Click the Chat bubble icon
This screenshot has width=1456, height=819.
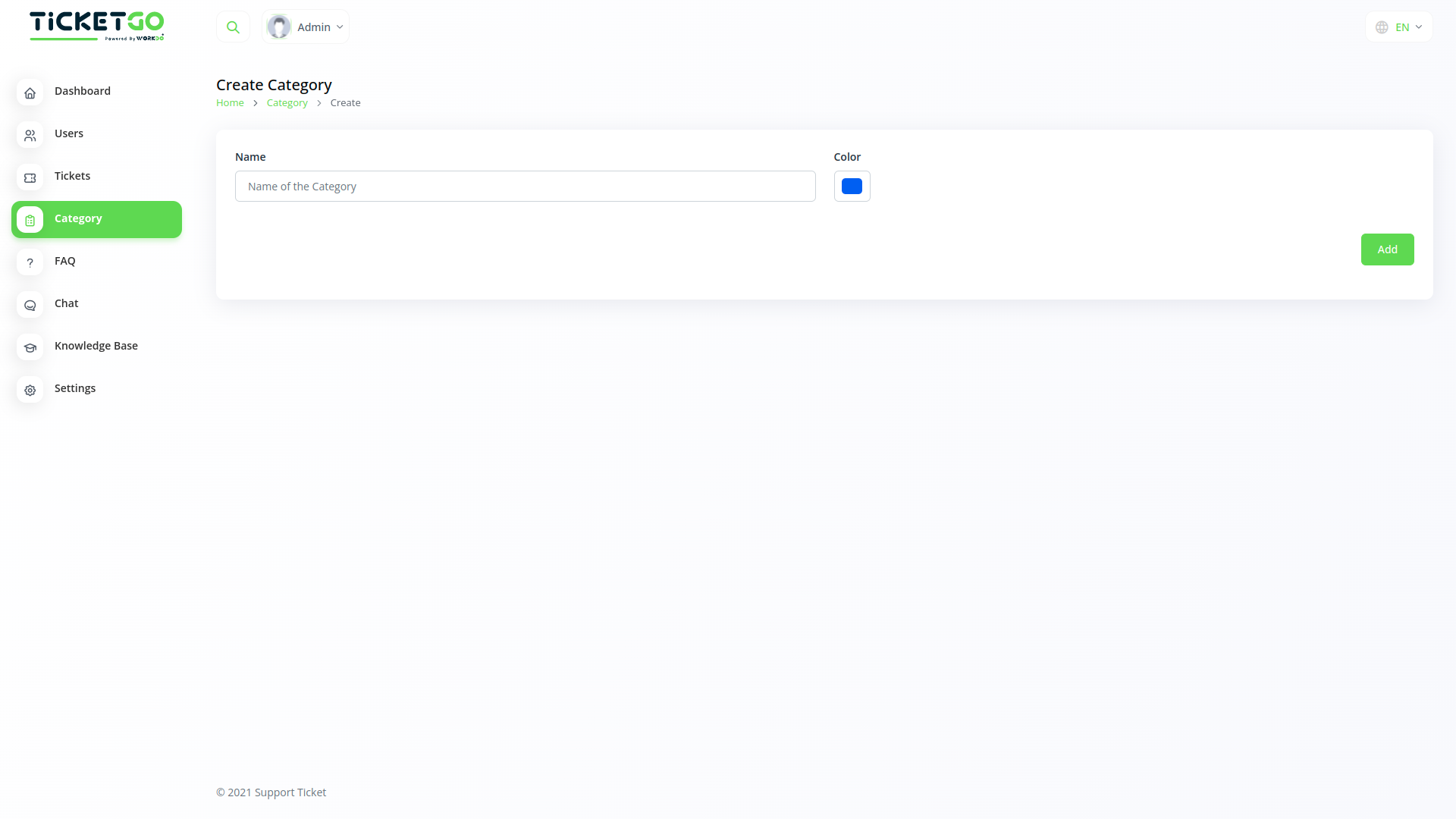[30, 305]
